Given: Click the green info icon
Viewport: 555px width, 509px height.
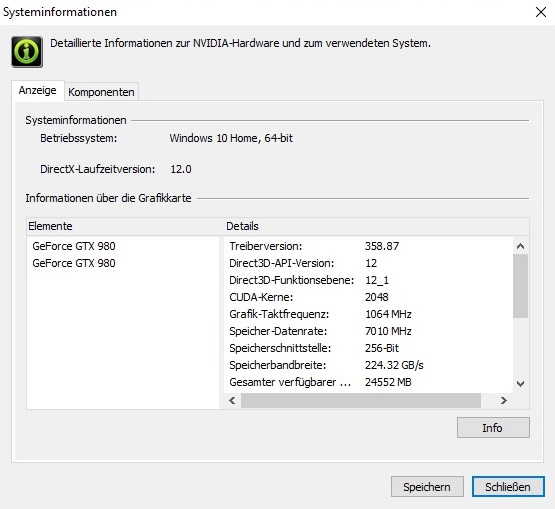Looking at the screenshot, I should [27, 52].
